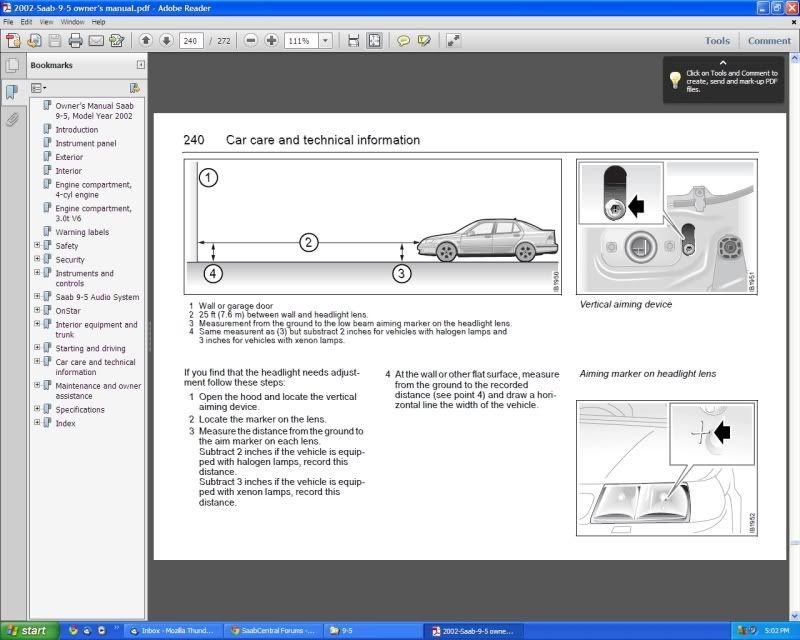
Task: Open the Comment panel
Action: (x=769, y=40)
